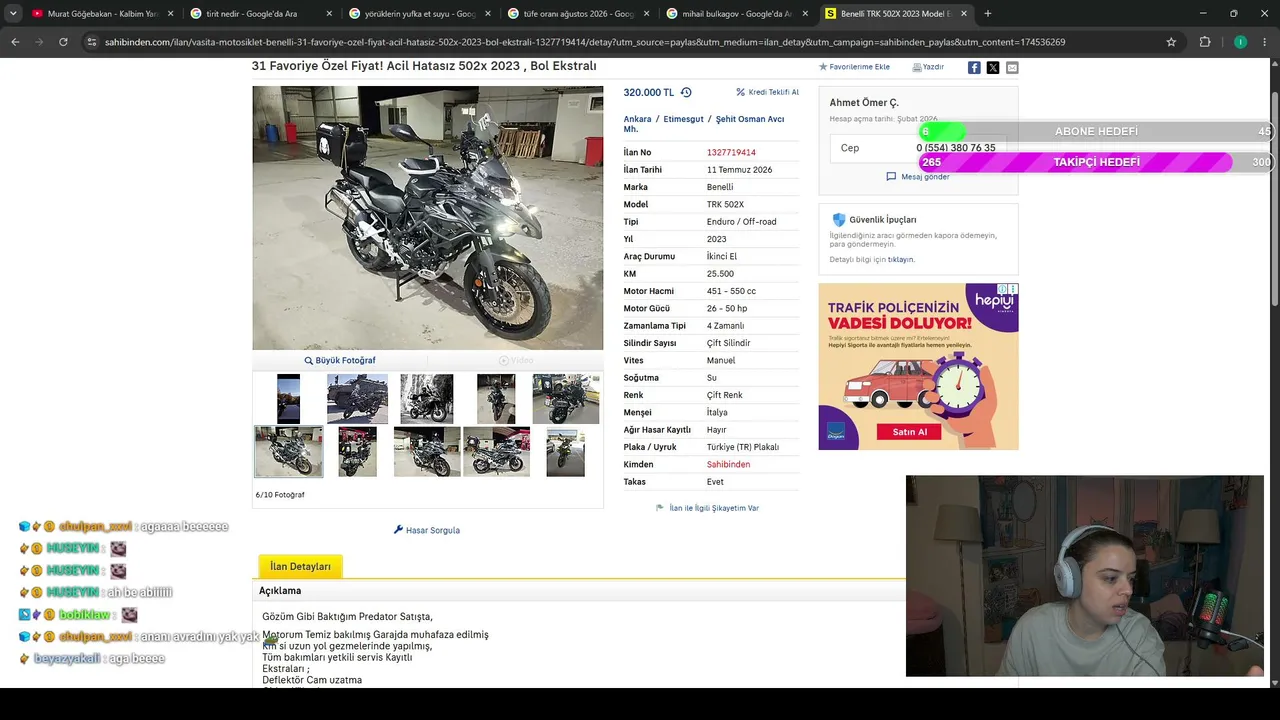The width and height of the screenshot is (1280, 720).
Task: Open site information icon in address bar
Action: pyautogui.click(x=92, y=42)
